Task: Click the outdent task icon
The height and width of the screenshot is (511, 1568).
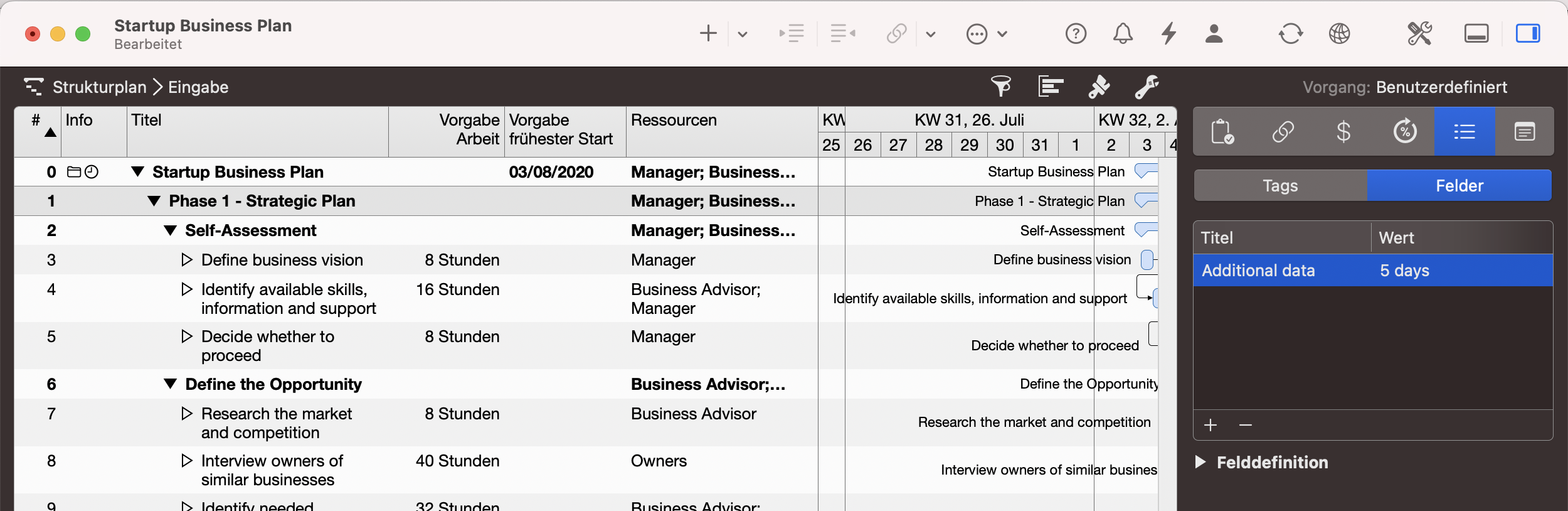Action: coord(842,33)
